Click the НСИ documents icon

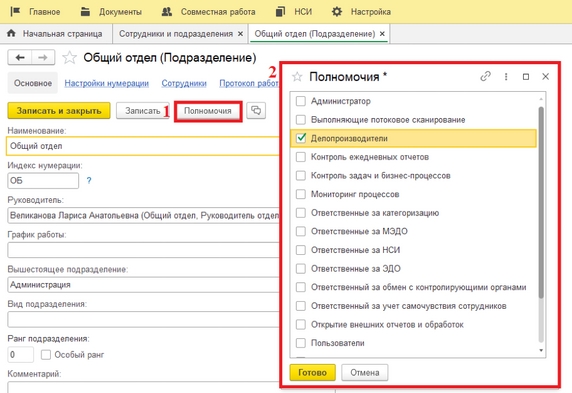coord(280,12)
